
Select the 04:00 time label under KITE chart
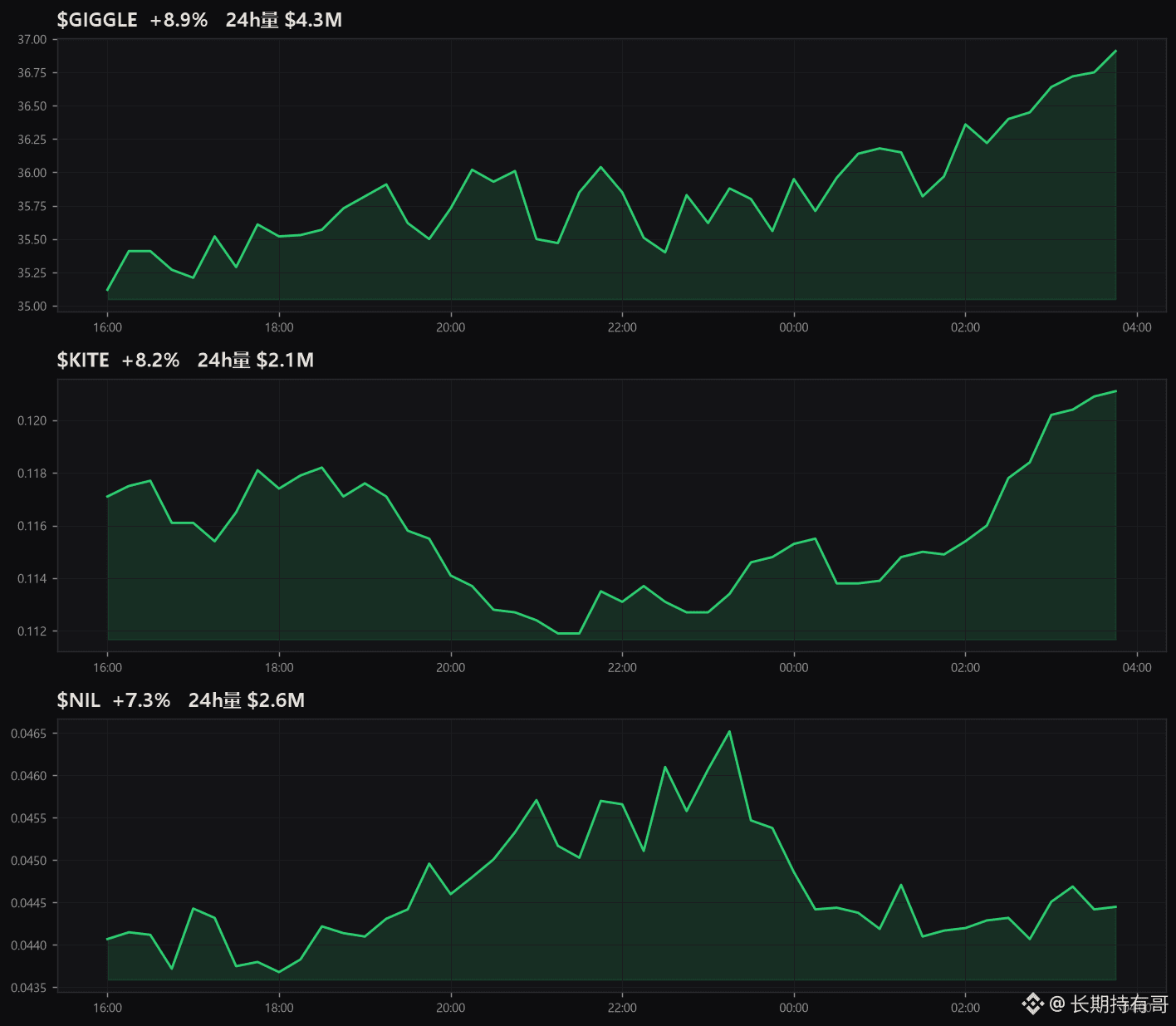tap(1137, 667)
